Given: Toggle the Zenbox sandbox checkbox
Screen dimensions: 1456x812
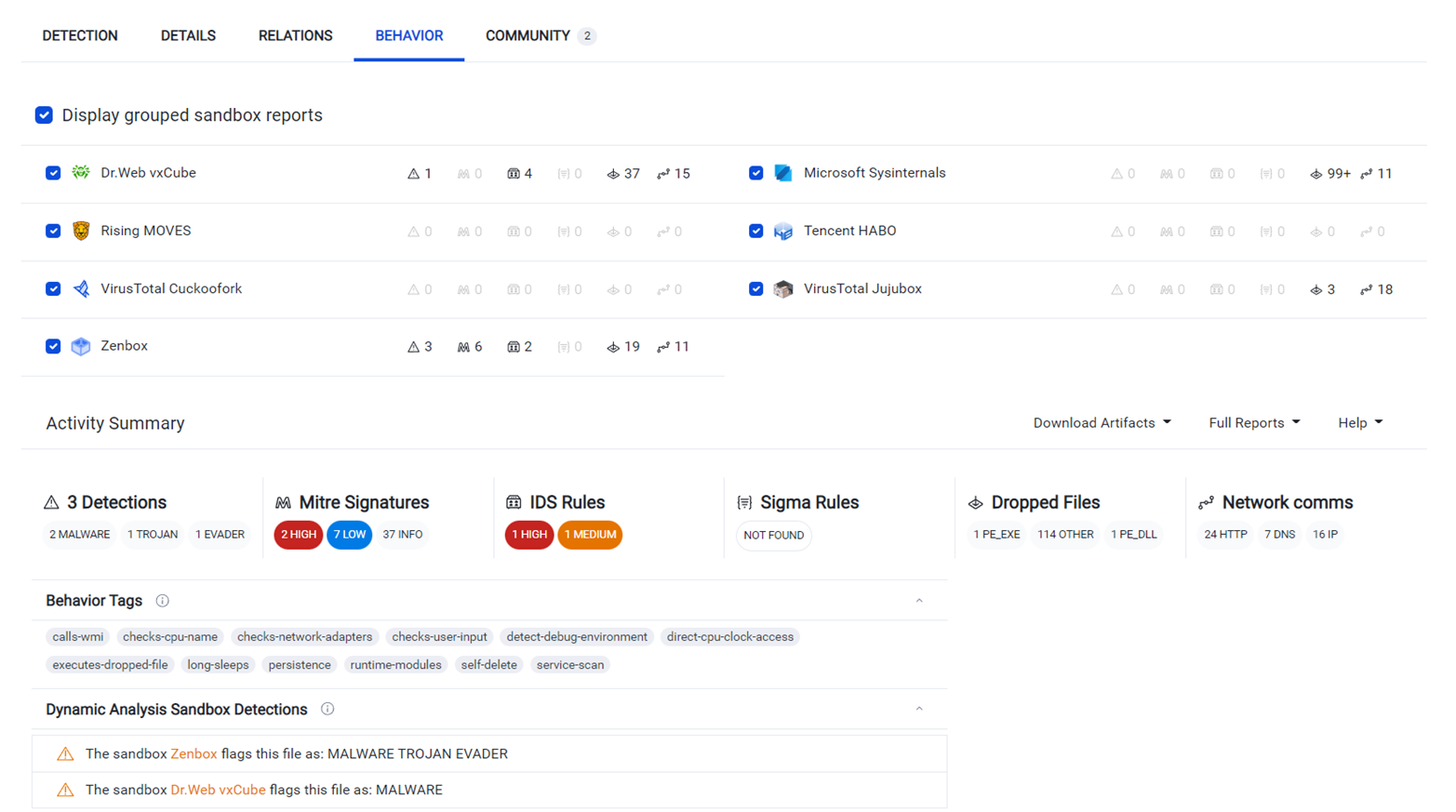Looking at the screenshot, I should click(x=53, y=346).
